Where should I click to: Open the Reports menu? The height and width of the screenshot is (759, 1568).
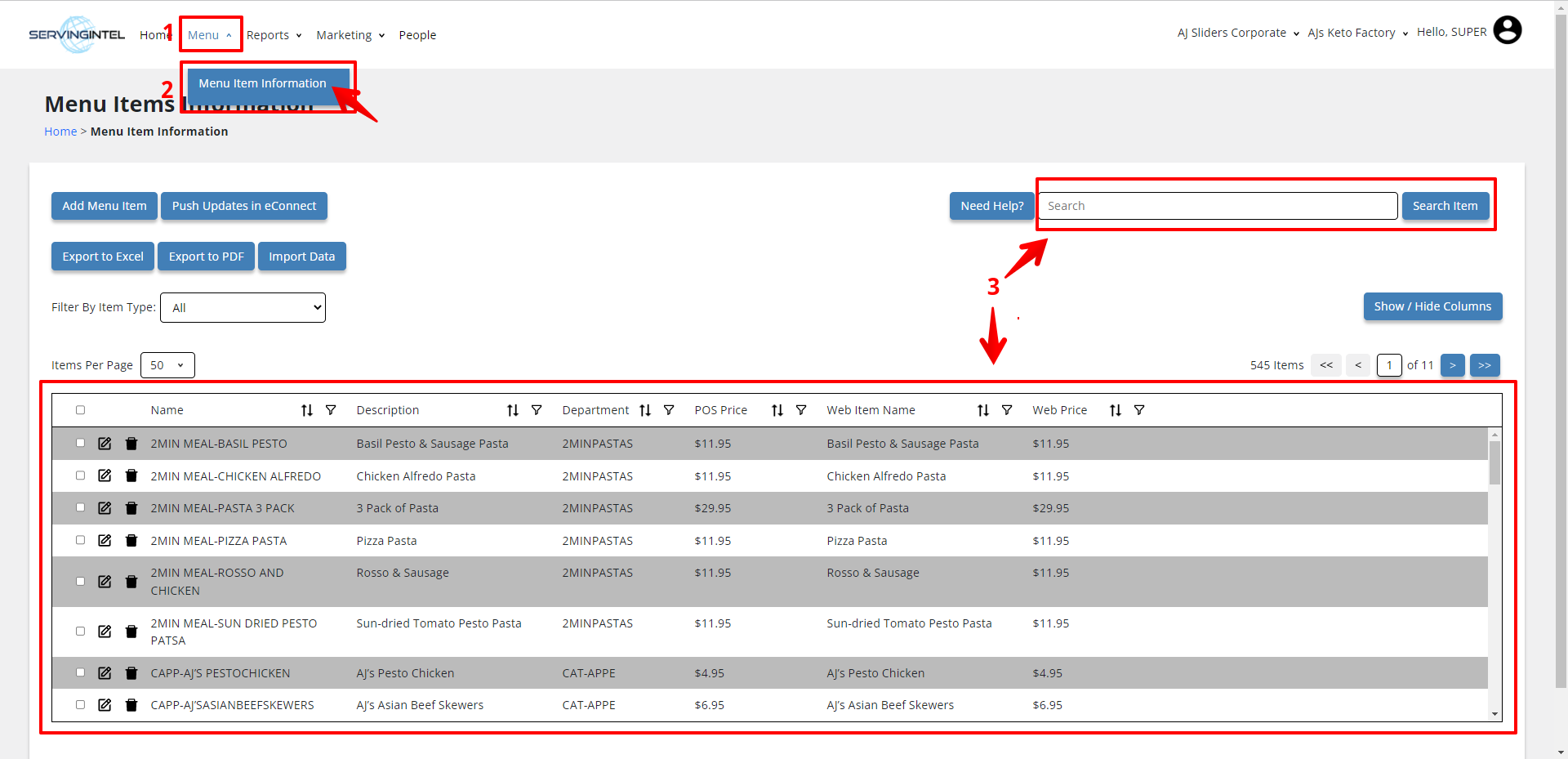click(274, 35)
